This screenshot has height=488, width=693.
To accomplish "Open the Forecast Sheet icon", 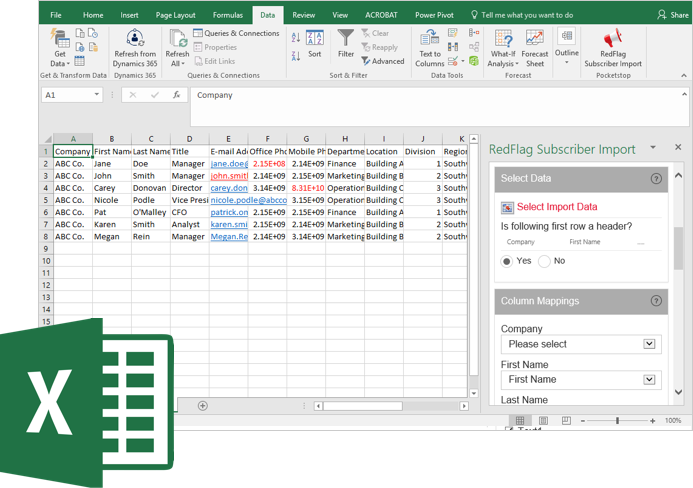I will pos(535,40).
